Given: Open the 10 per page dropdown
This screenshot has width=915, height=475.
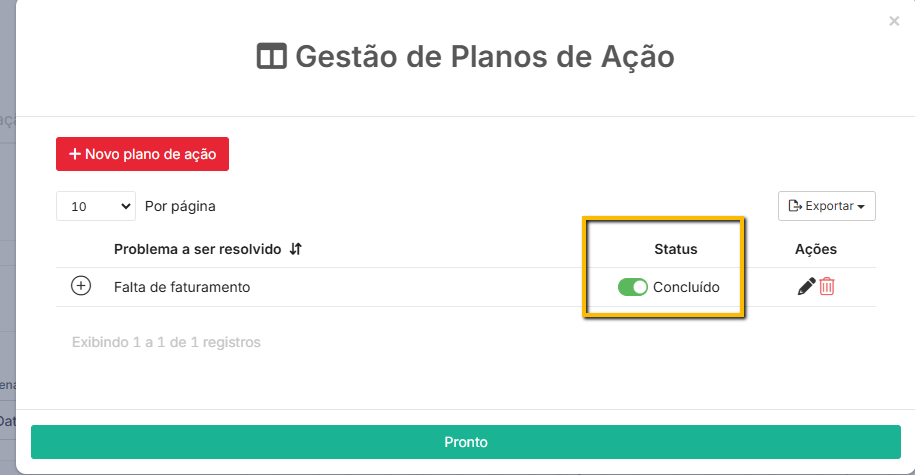Looking at the screenshot, I should (x=96, y=206).
